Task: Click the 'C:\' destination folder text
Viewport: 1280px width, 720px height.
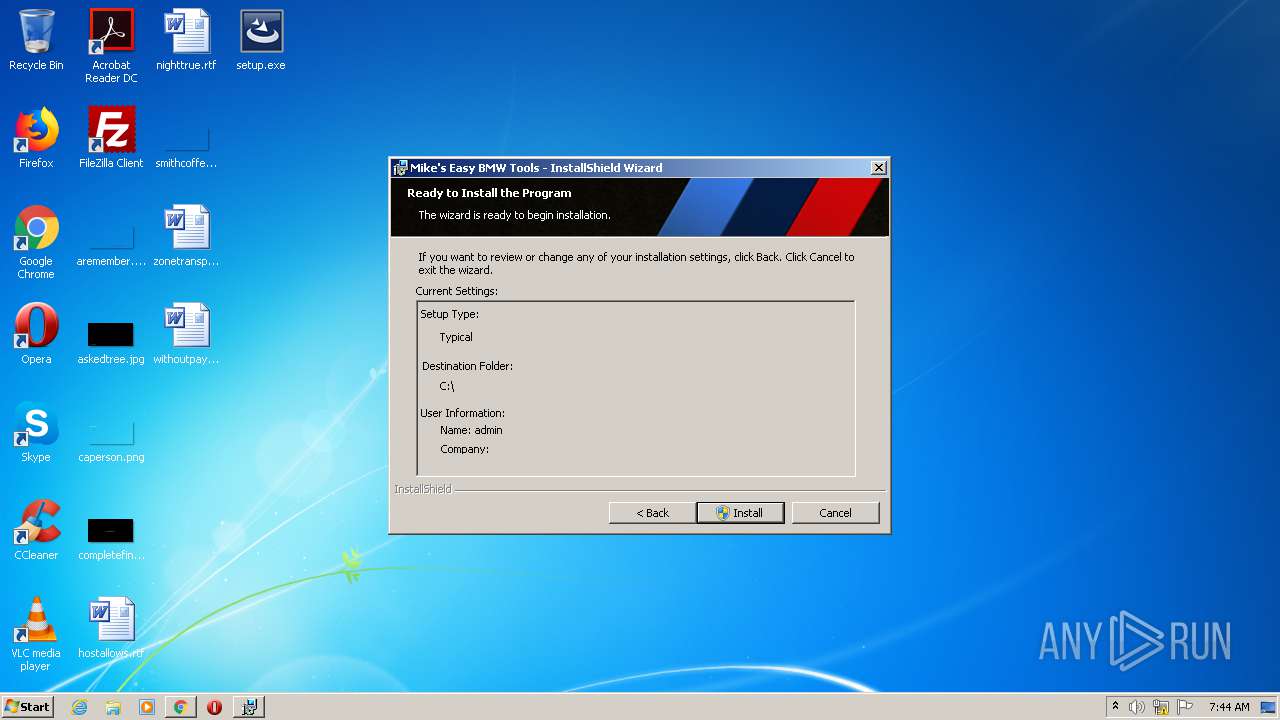Action: [447, 386]
